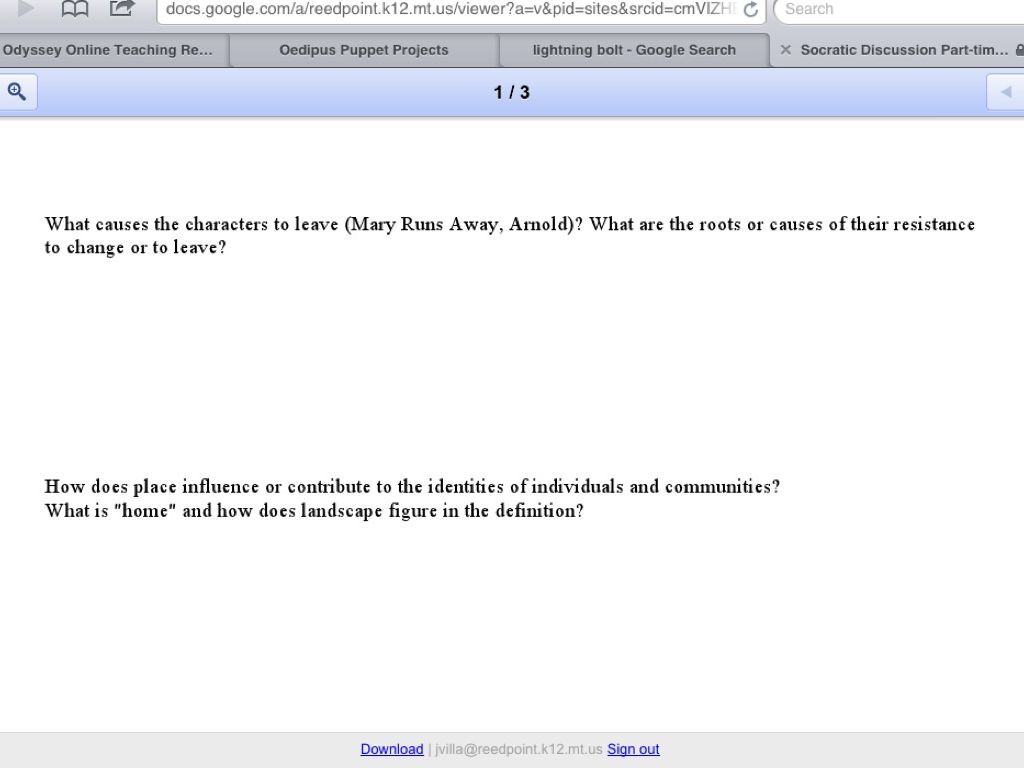The width and height of the screenshot is (1024, 768).
Task: Click the Sign out link
Action: 633,749
